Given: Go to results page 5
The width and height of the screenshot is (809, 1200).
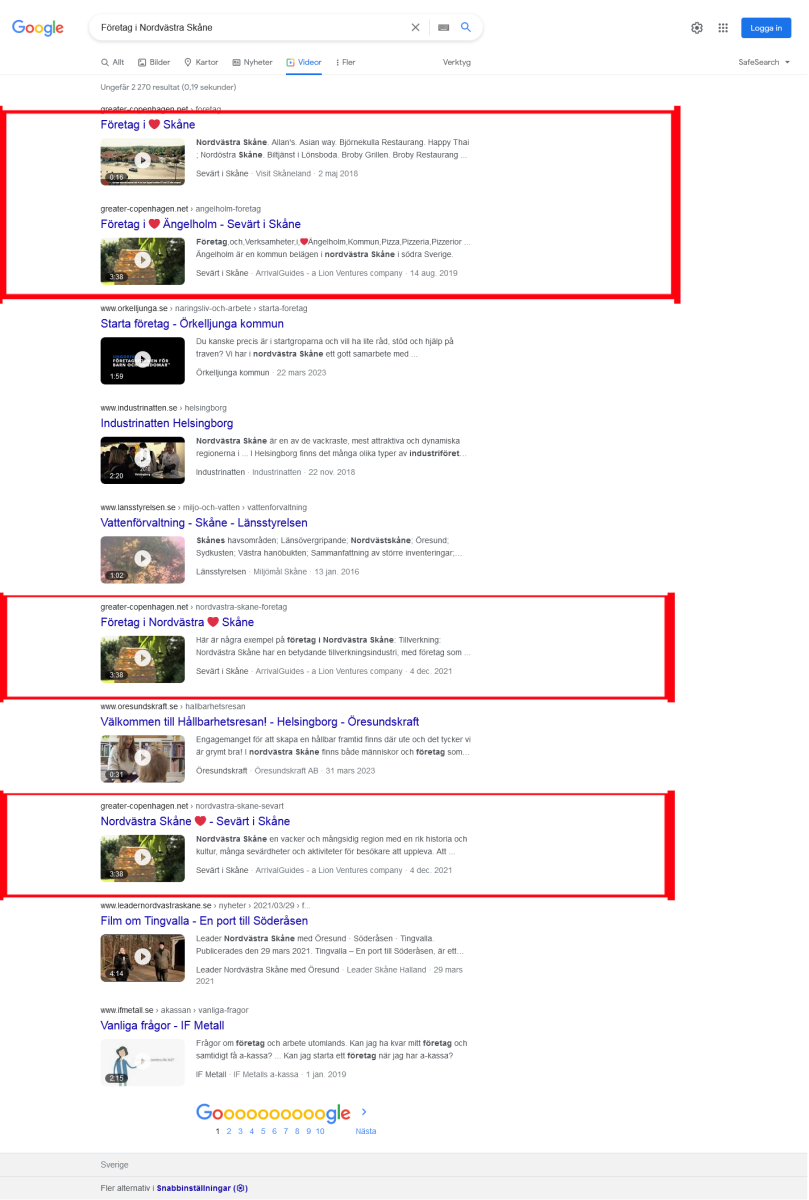Looking at the screenshot, I should (x=263, y=1131).
